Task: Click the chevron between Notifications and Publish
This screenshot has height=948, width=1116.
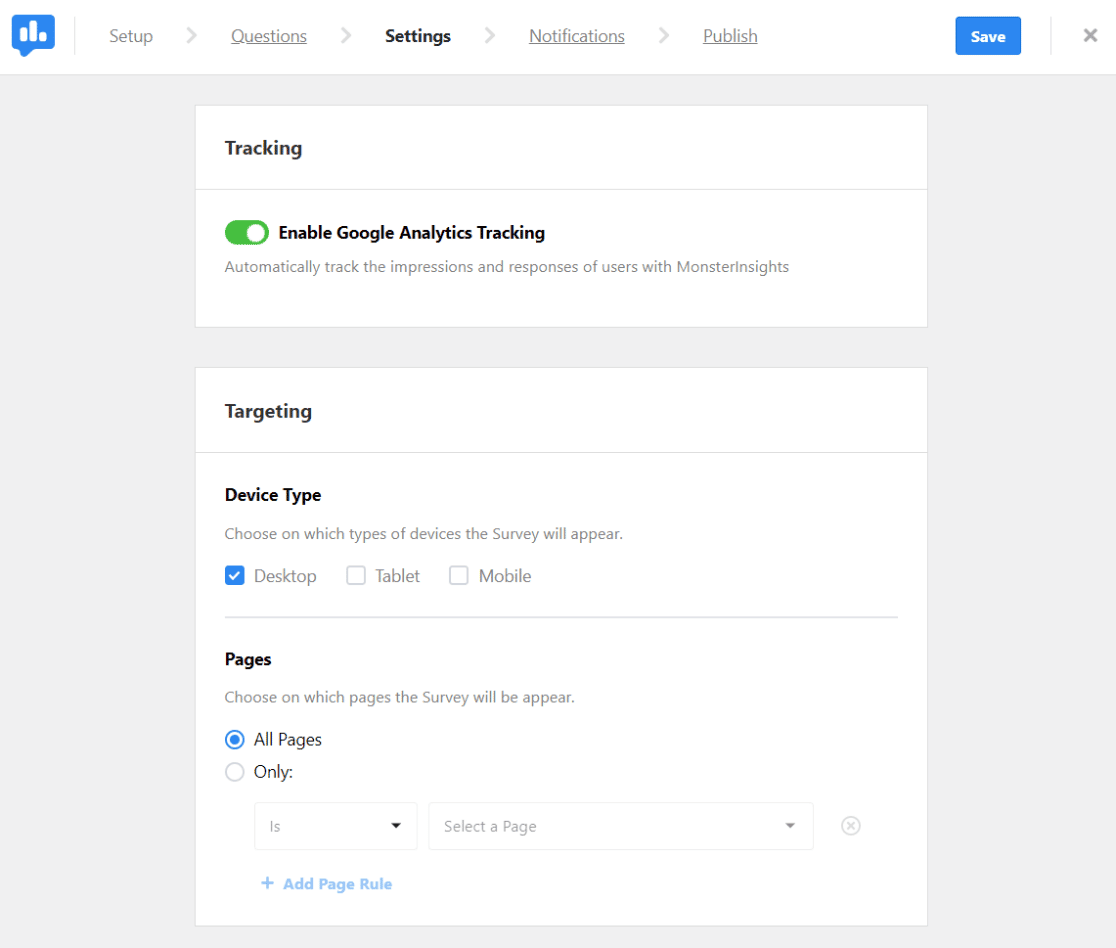Action: click(x=665, y=35)
